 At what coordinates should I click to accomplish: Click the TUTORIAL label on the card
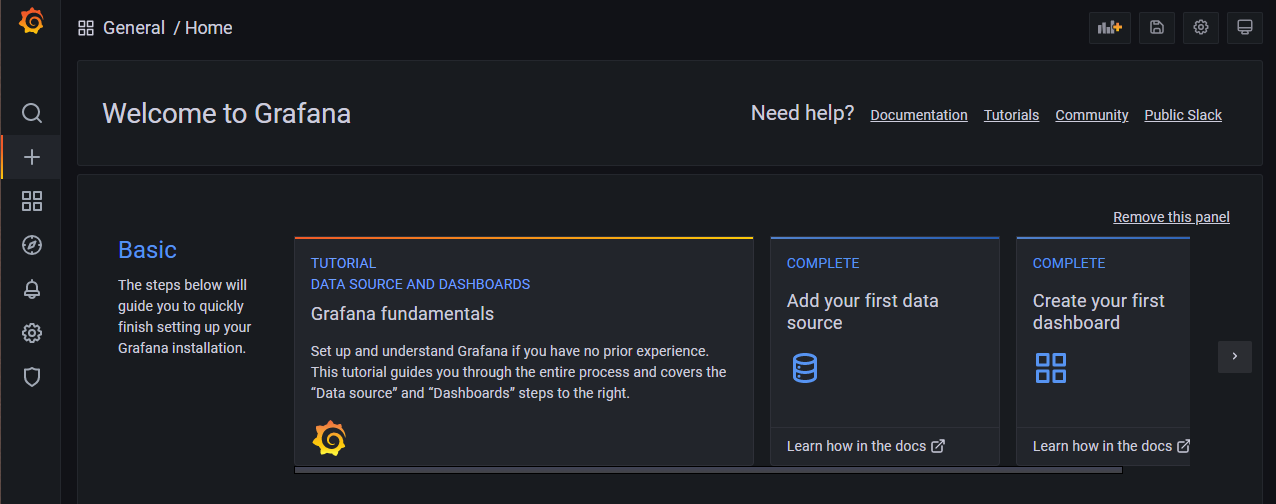pyautogui.click(x=343, y=263)
